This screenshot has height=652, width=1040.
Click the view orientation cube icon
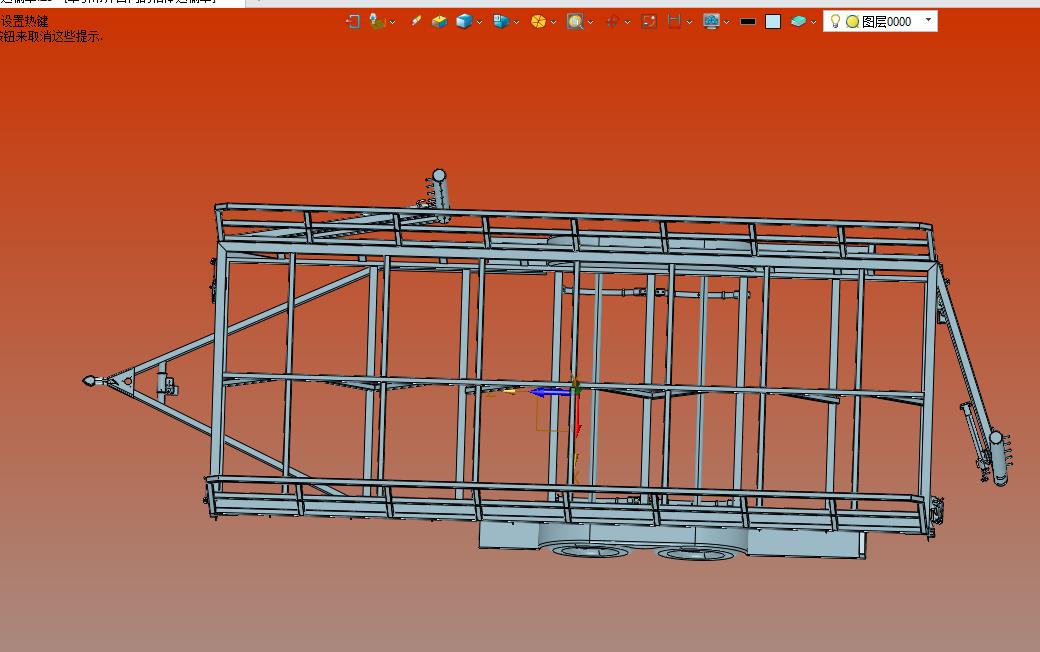pyautogui.click(x=501, y=21)
